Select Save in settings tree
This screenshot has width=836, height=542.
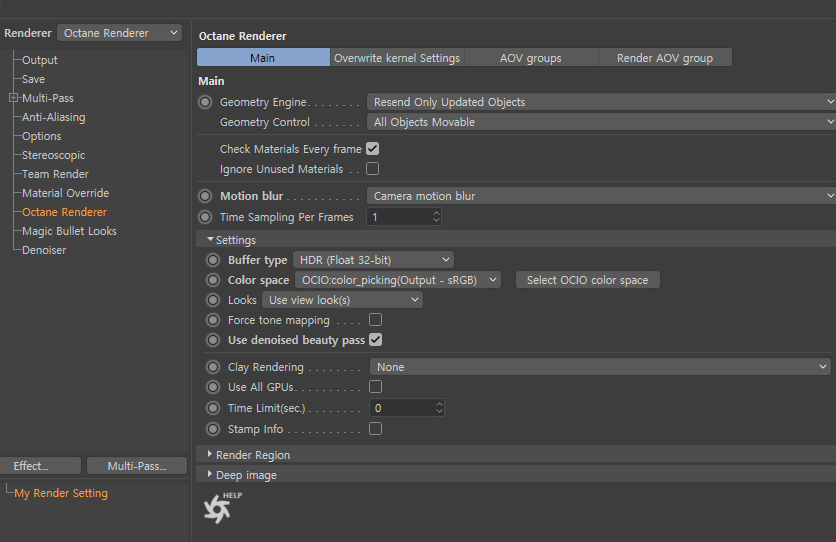point(33,79)
